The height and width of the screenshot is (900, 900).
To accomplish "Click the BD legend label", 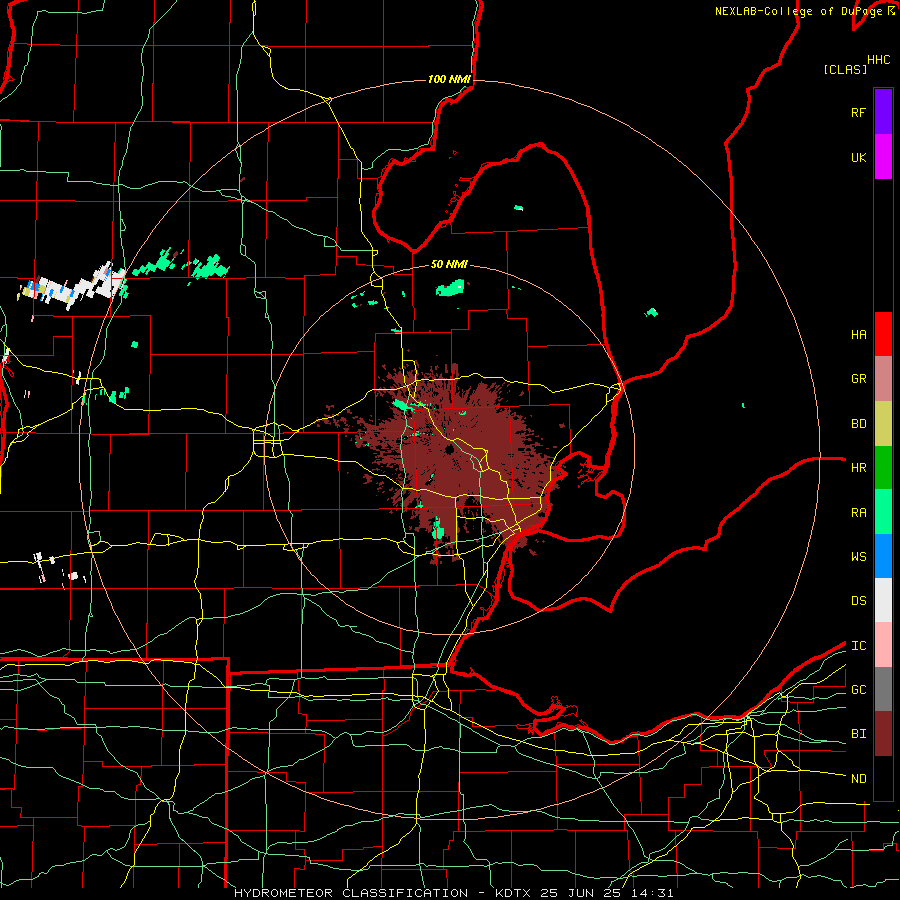I will pyautogui.click(x=858, y=424).
